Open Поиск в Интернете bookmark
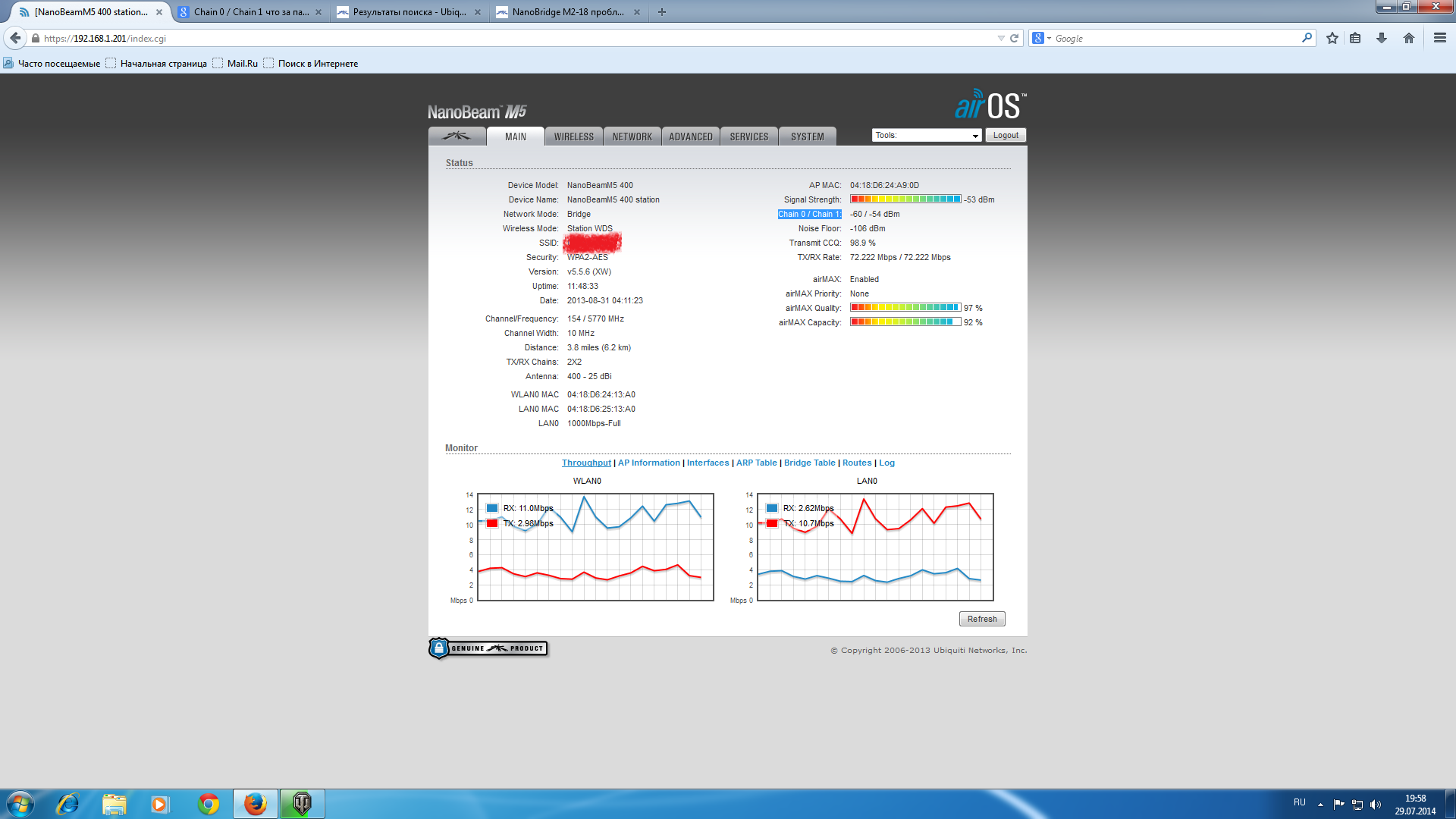1456x819 pixels. coord(311,64)
